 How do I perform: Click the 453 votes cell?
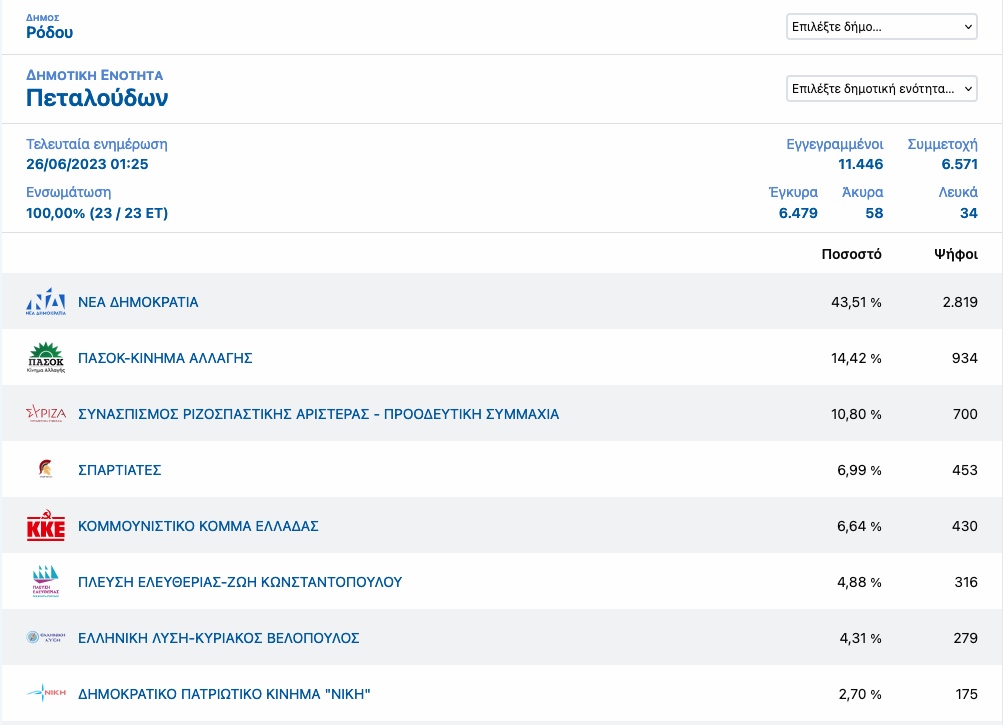[x=965, y=470]
